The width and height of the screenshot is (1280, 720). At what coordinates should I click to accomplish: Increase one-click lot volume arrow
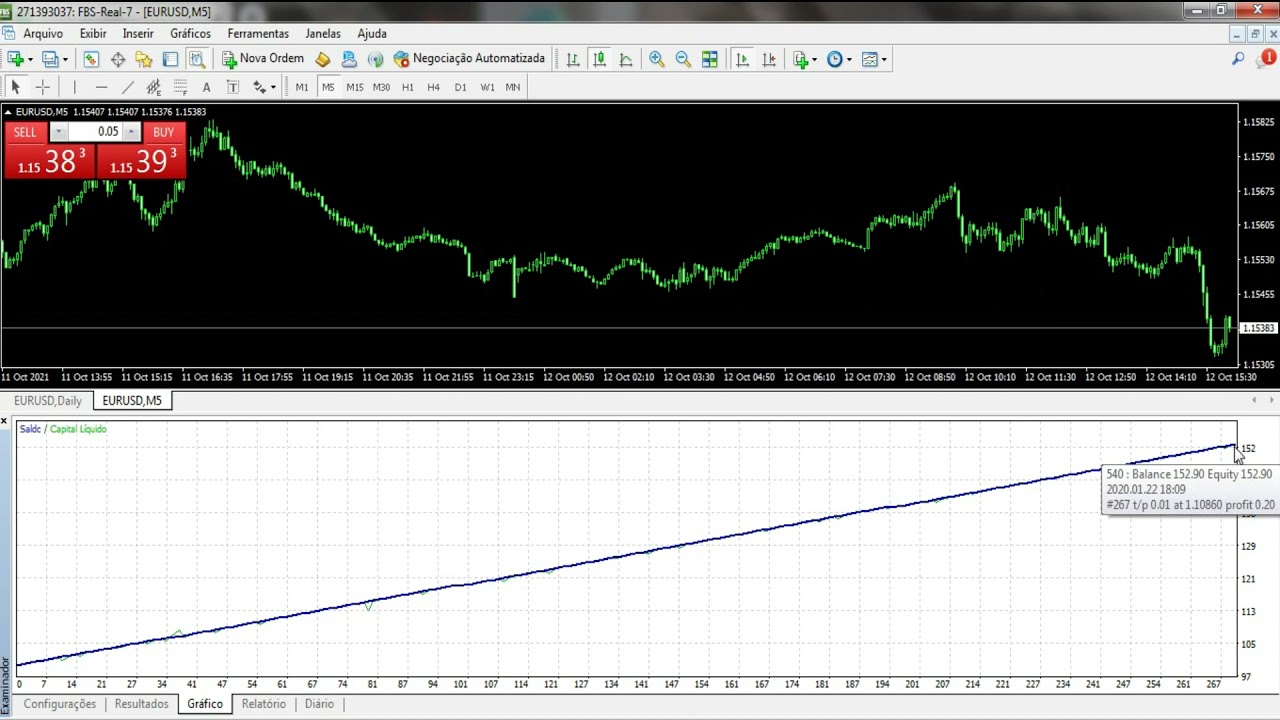pos(131,132)
